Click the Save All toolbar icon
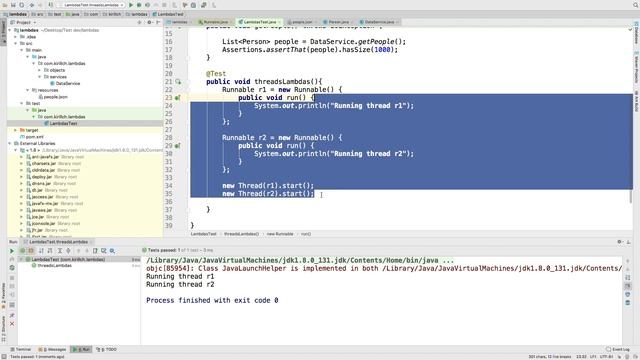The width and height of the screenshot is (640, 360). click(x=13, y=5)
